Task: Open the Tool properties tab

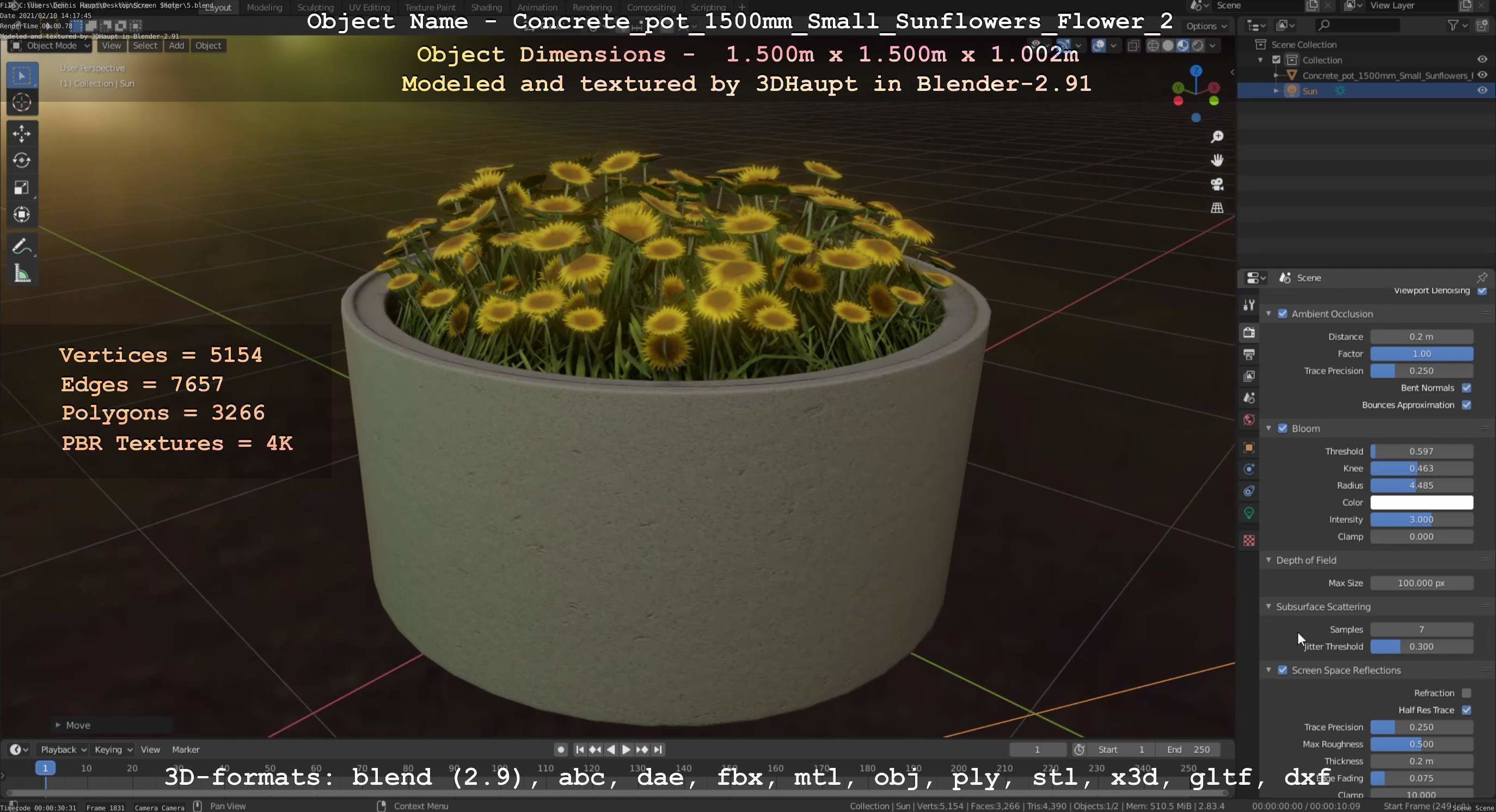Action: [x=1249, y=305]
